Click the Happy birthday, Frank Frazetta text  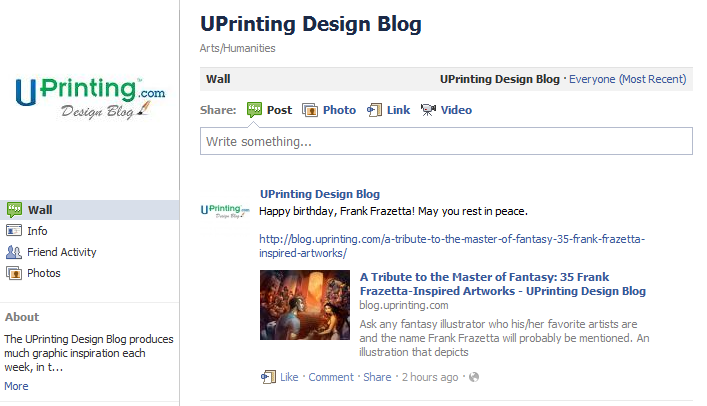[393, 211]
